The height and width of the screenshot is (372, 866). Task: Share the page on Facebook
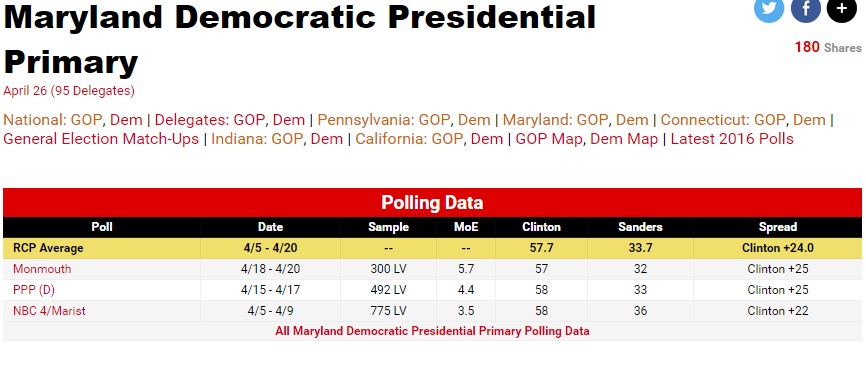pos(805,8)
